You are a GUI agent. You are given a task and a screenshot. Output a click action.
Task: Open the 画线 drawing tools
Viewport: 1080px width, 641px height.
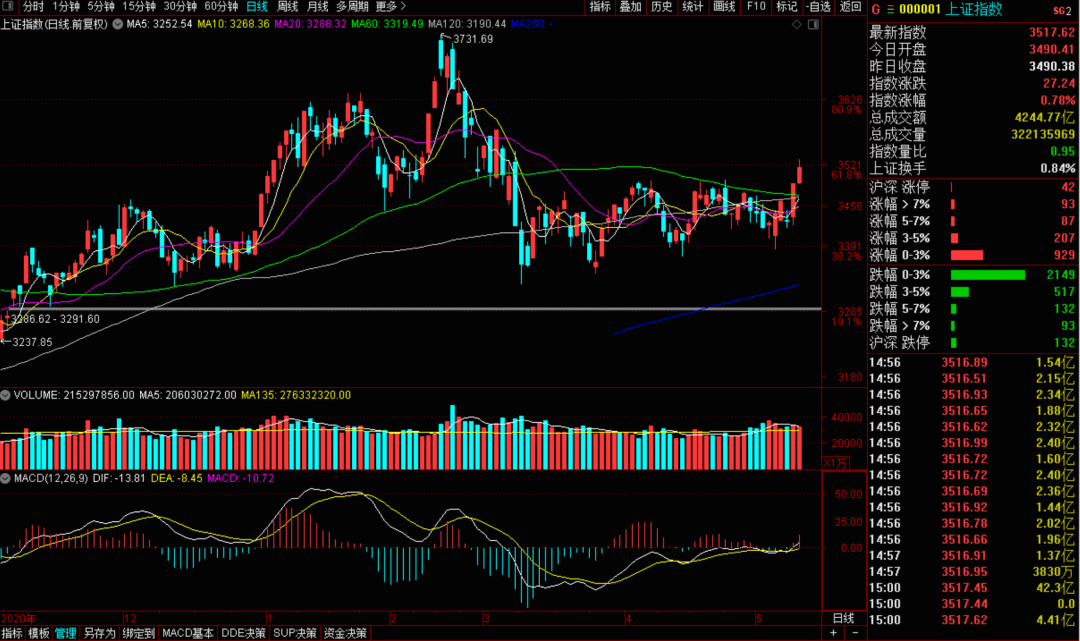[724, 6]
